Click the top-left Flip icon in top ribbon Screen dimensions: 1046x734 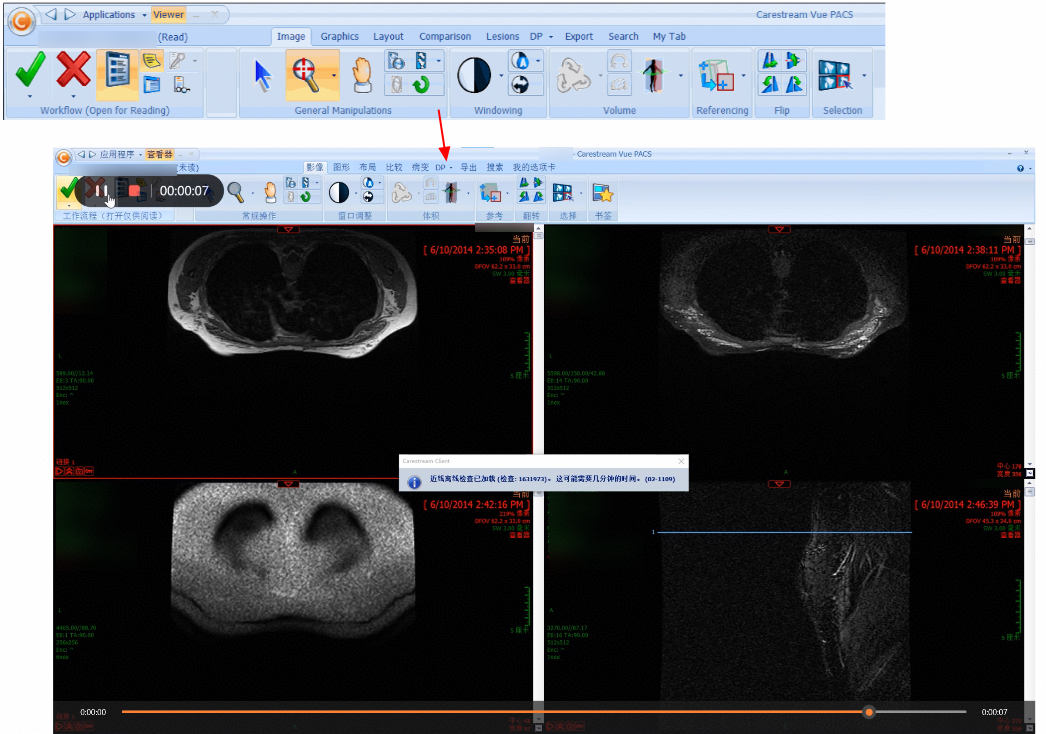pos(770,61)
